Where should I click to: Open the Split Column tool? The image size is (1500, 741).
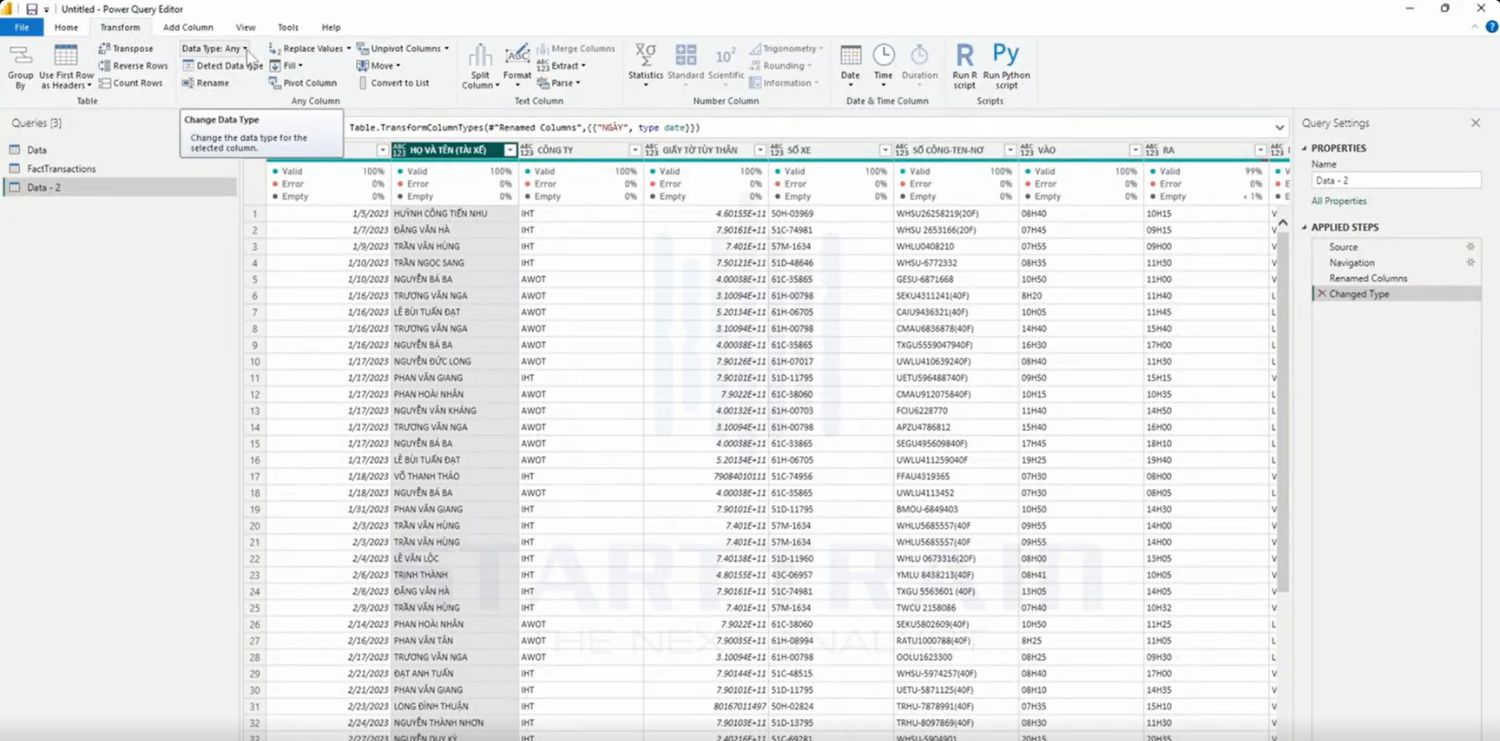tap(480, 67)
